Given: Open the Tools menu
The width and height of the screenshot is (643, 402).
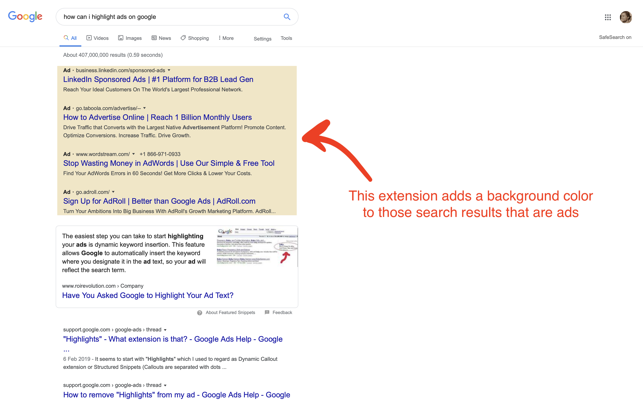Looking at the screenshot, I should (x=286, y=38).
